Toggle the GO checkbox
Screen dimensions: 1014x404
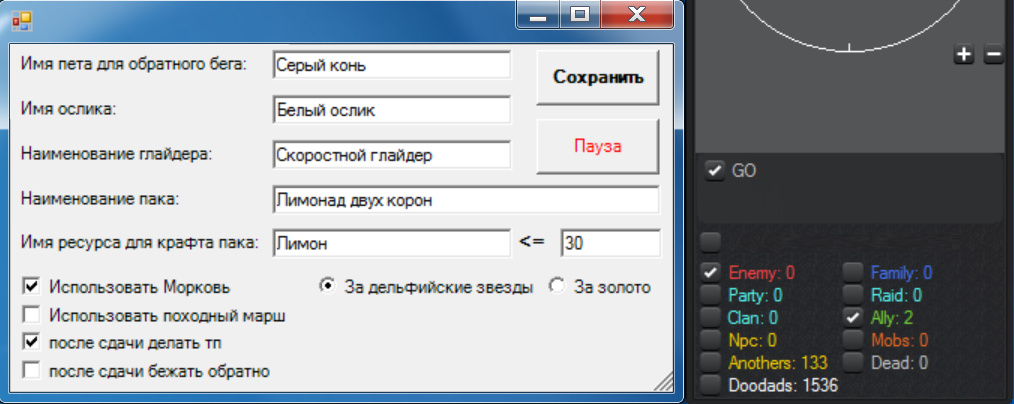[x=714, y=171]
